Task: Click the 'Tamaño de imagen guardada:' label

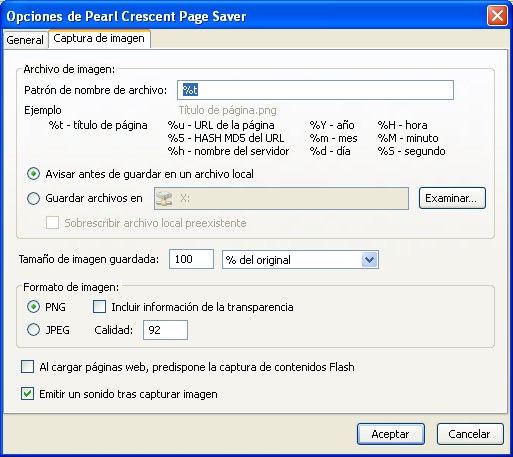Action: (89, 259)
